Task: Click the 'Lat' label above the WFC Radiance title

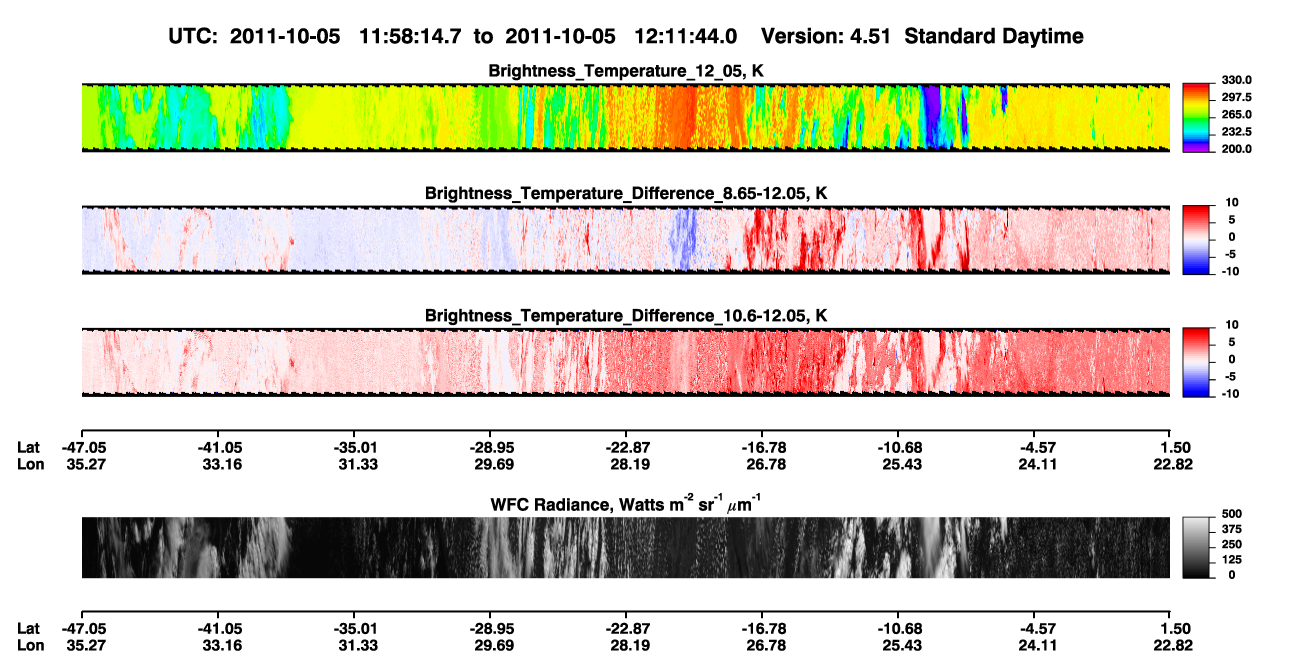Action: 29,447
